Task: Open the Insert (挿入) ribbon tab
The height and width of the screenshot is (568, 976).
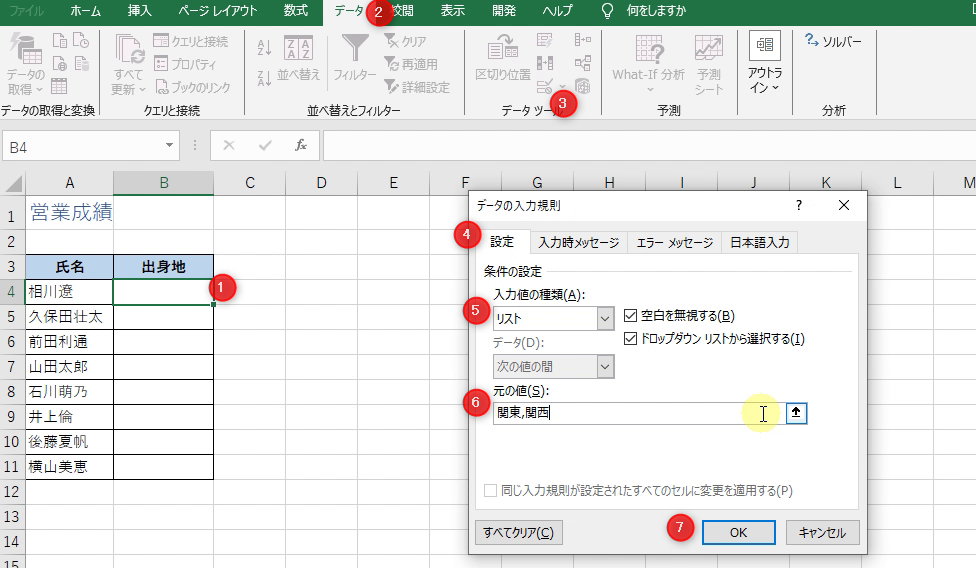Action: [140, 11]
